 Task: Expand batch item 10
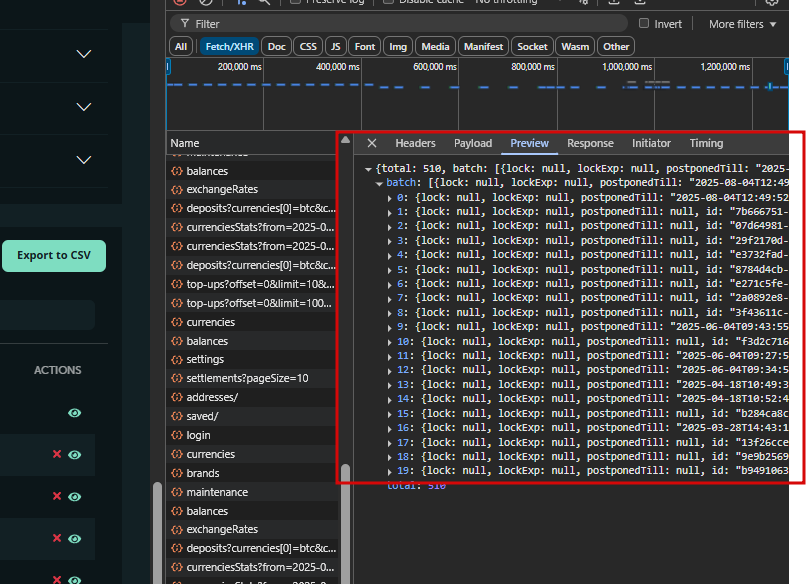click(390, 342)
